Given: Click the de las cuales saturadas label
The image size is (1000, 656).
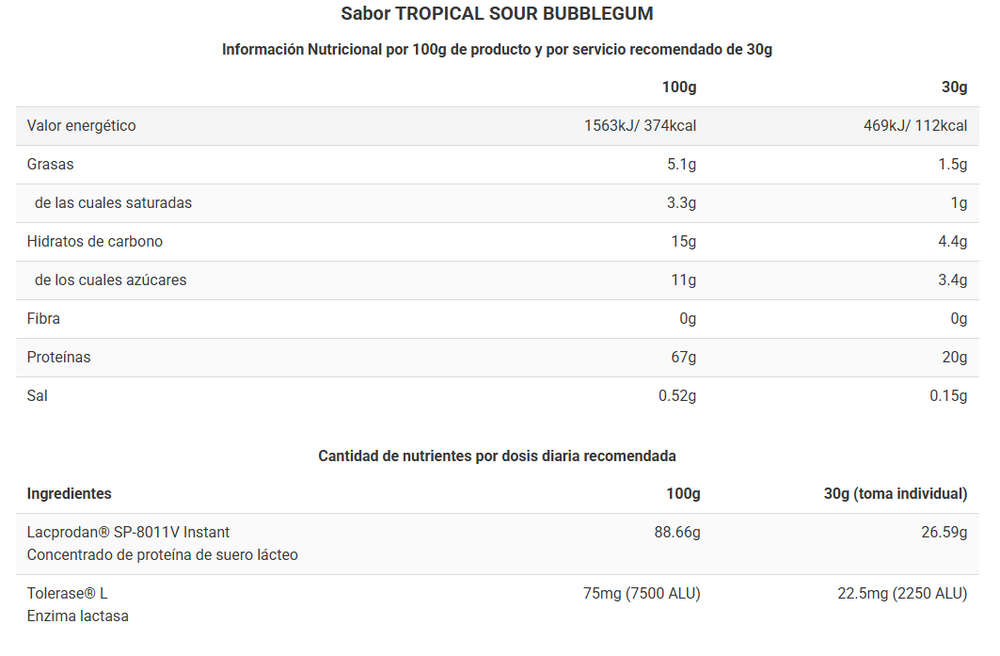Looking at the screenshot, I should click(113, 203).
